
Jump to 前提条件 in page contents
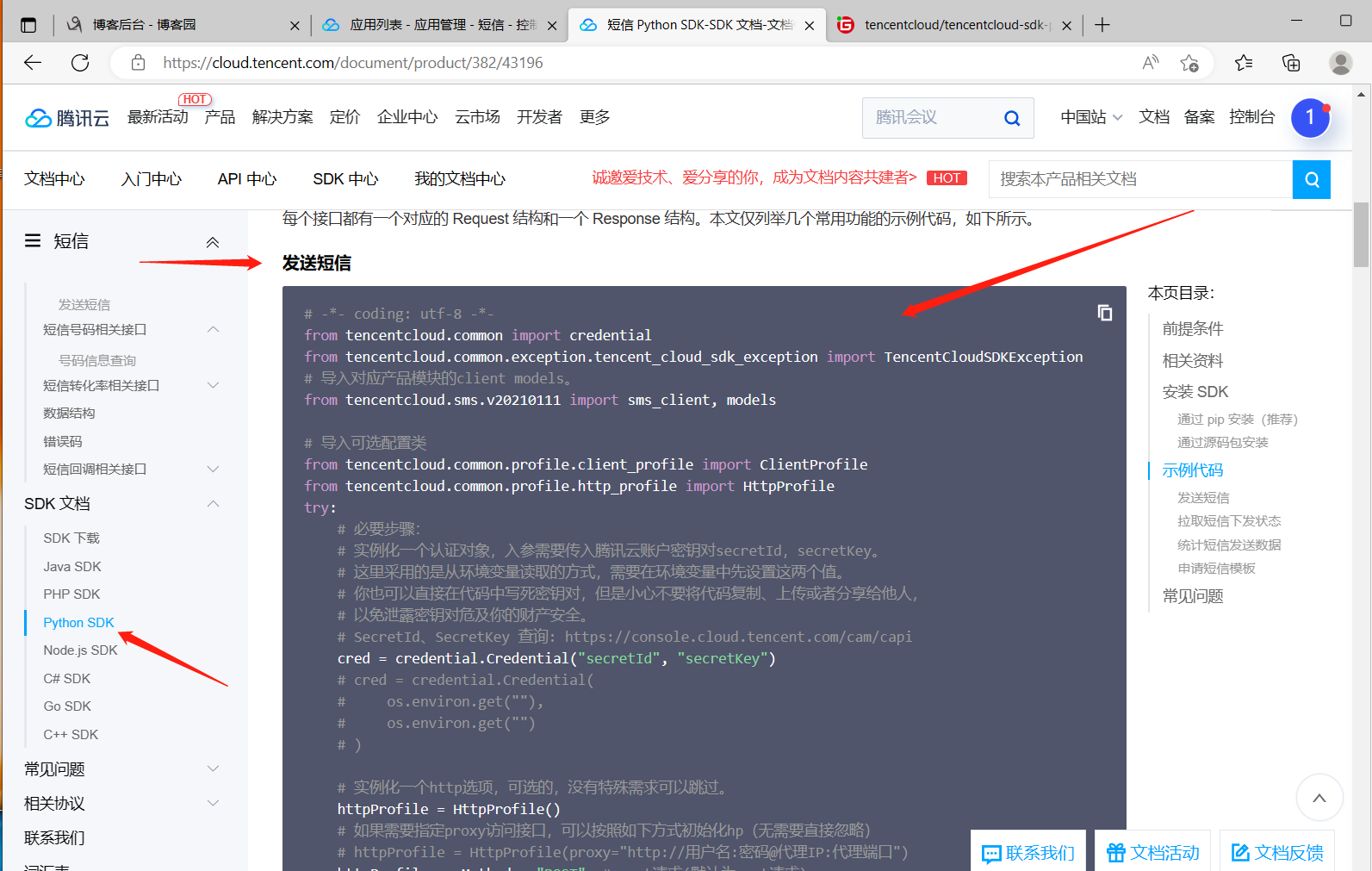point(1193,329)
